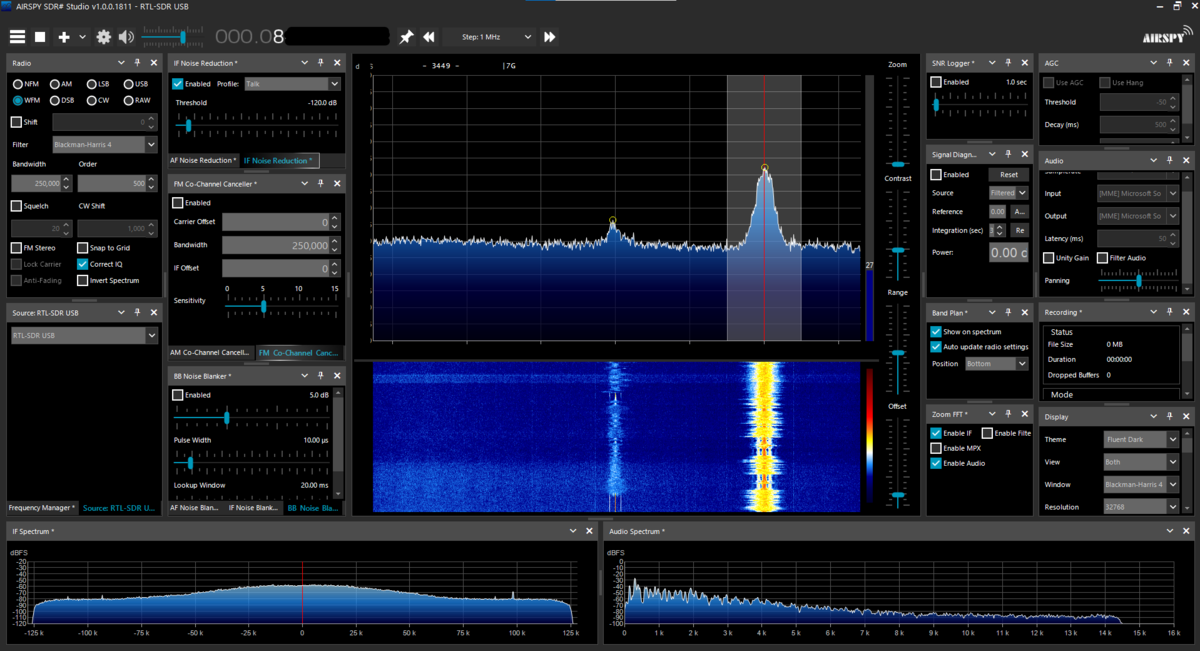
Task: Click the plus icon to add a slice
Action: 64,37
